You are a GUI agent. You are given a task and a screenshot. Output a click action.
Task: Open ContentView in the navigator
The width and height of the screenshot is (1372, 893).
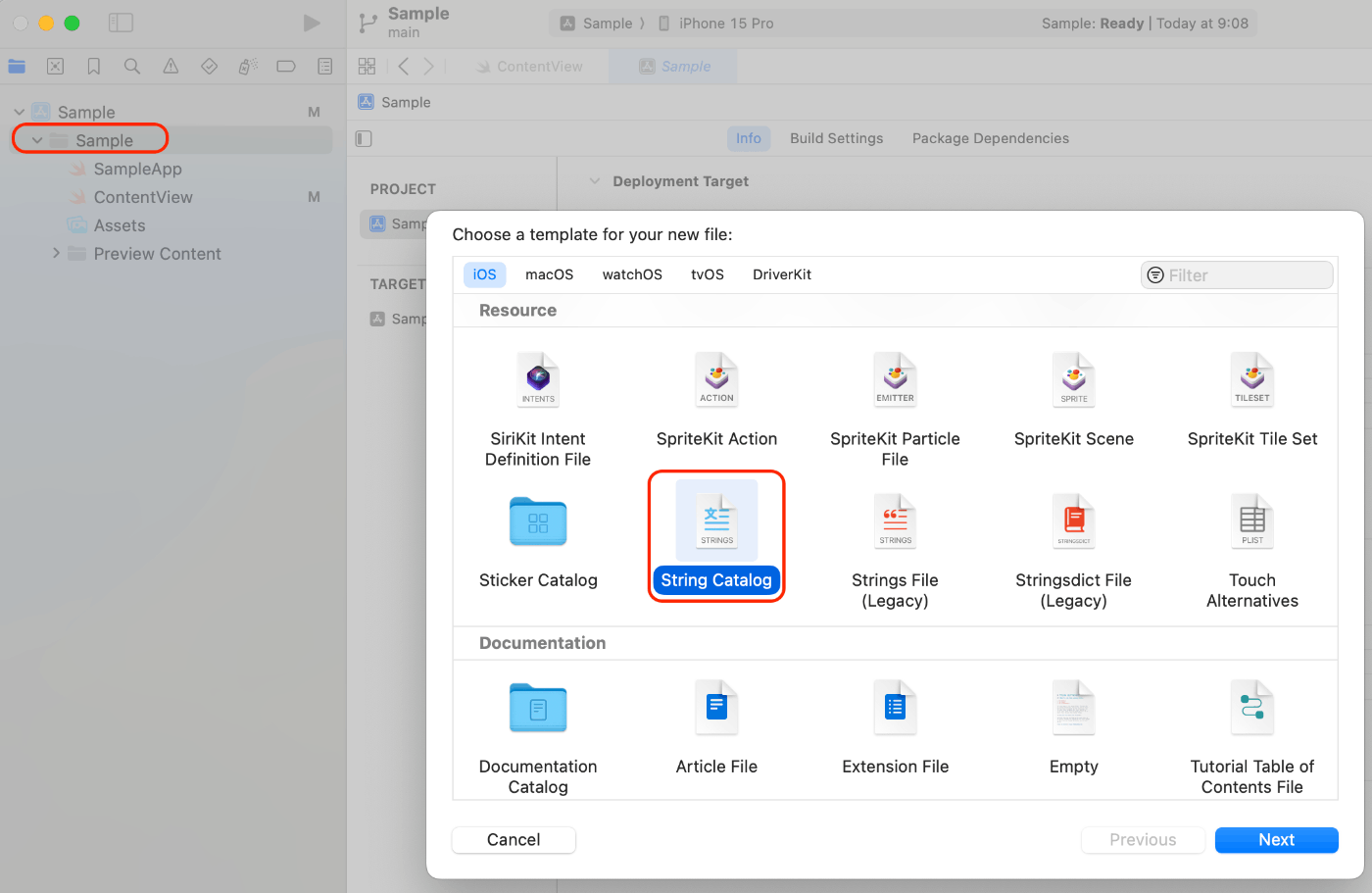pyautogui.click(x=143, y=197)
